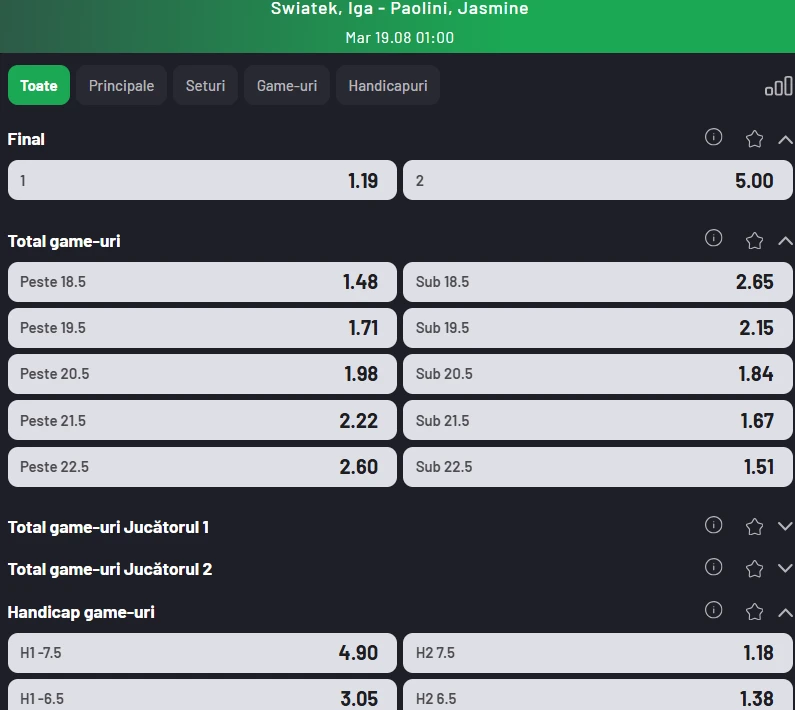Choose H1 -7.5 handicap at 4.90
Screen dimensions: 795x710
point(202,653)
